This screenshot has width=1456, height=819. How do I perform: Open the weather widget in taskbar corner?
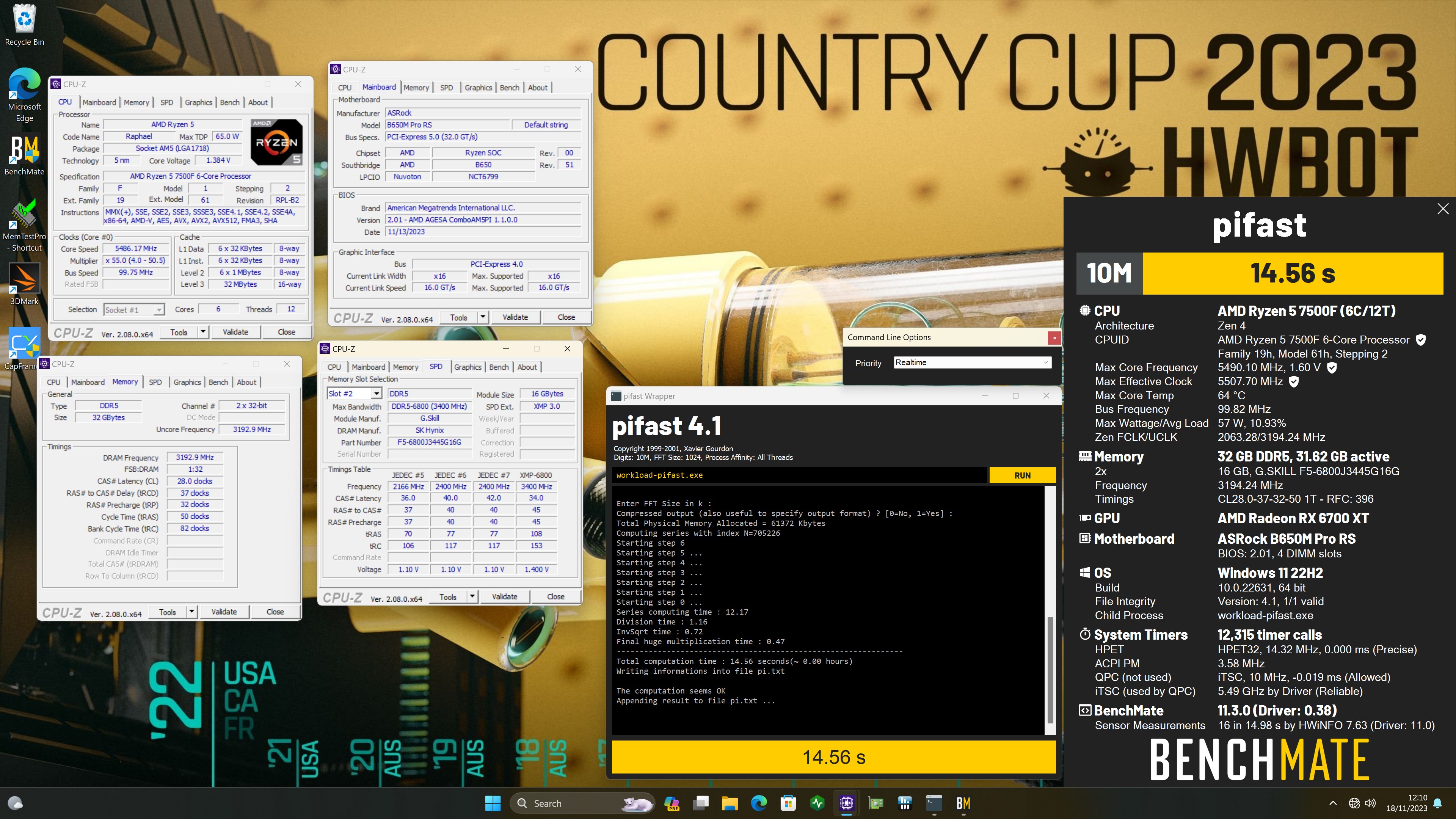(15, 803)
